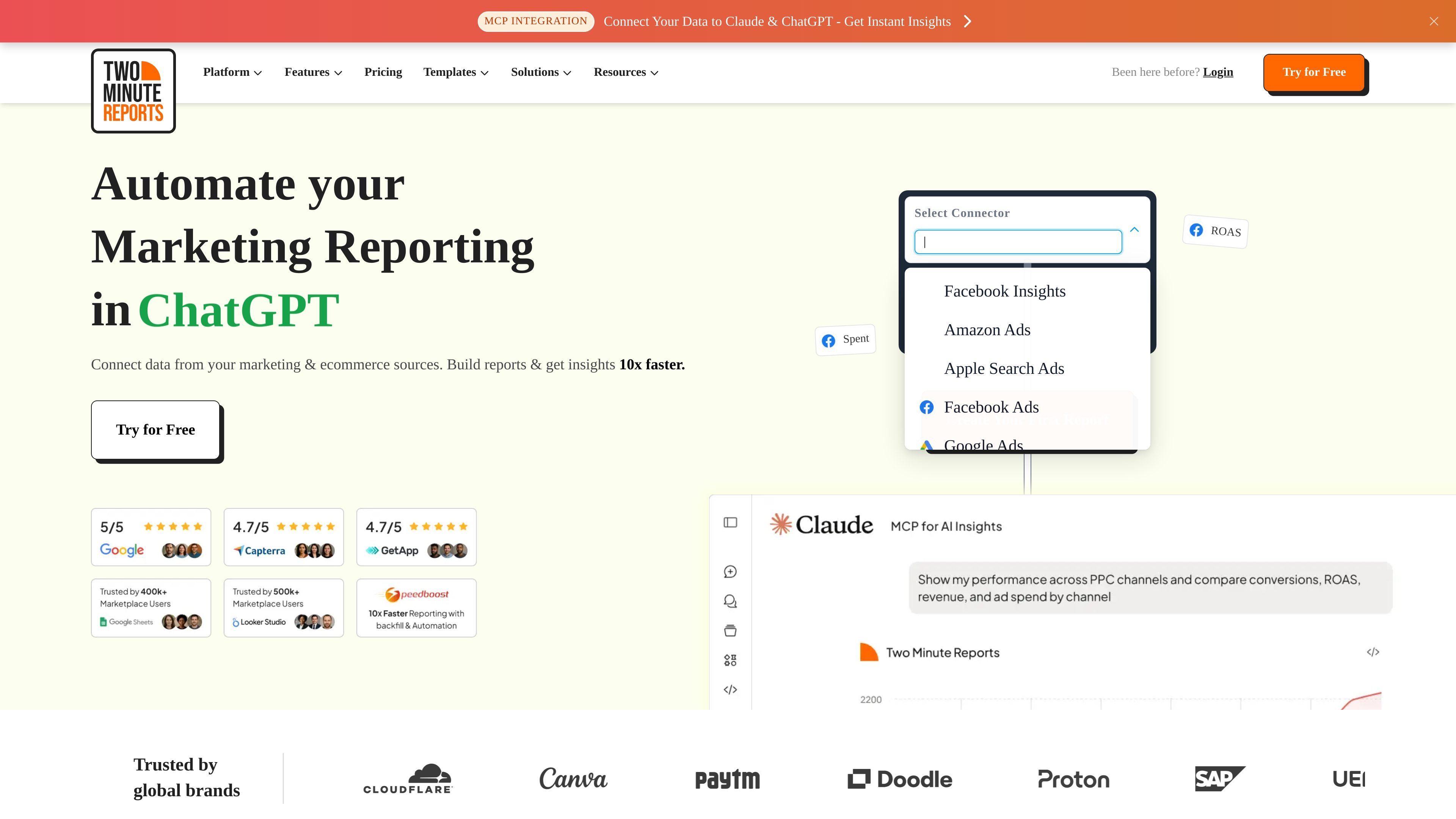
Task: Click the orange Try for Free button
Action: [1314, 72]
